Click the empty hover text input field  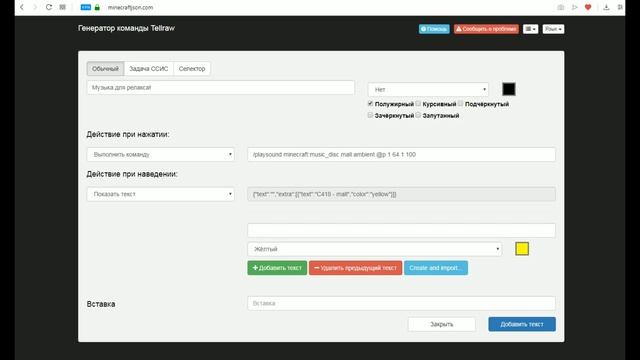pyautogui.click(x=401, y=230)
